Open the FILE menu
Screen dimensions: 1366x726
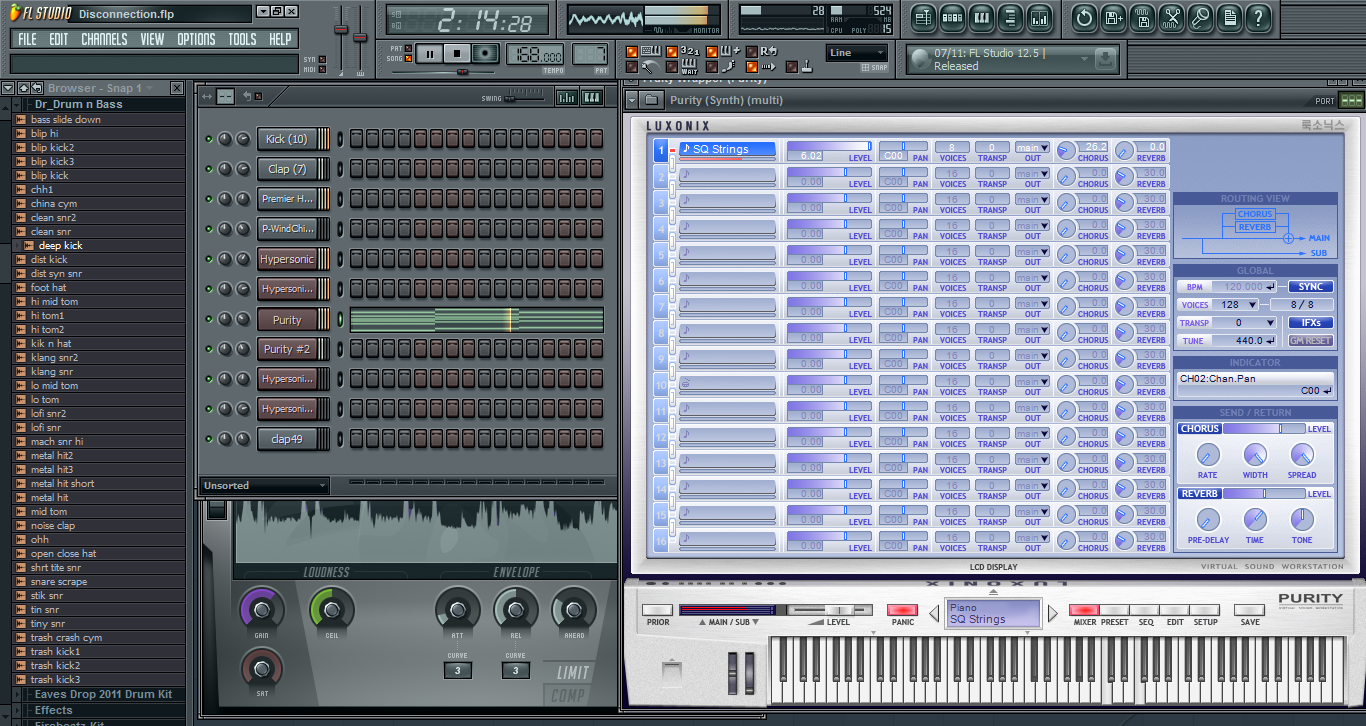(27, 39)
